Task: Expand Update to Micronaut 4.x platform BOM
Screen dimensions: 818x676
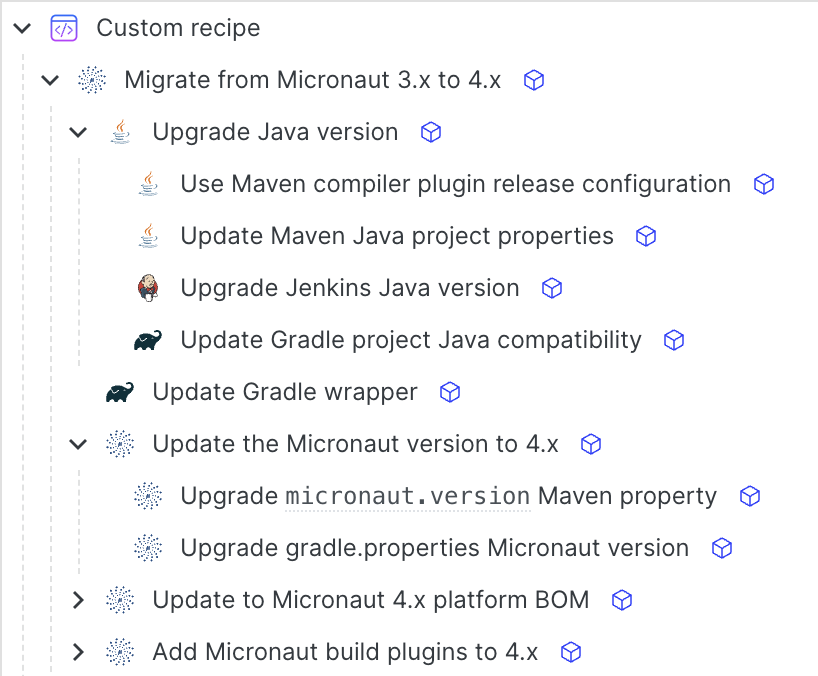Action: (78, 600)
